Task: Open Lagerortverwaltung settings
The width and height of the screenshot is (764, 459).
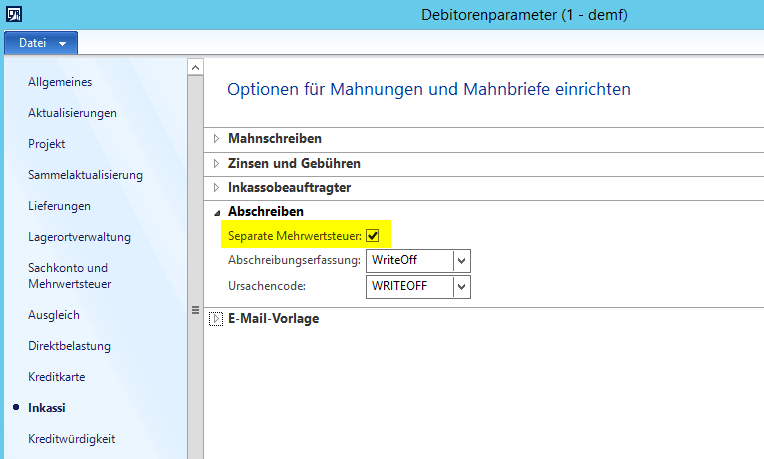Action: coord(79,237)
